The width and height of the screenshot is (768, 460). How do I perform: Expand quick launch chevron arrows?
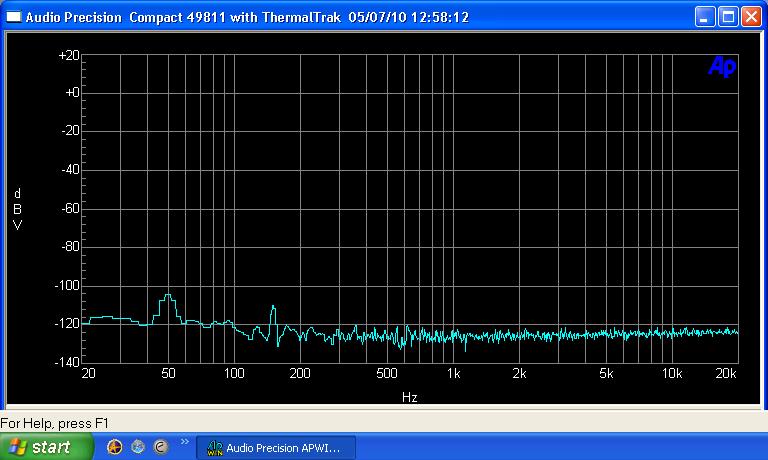pyautogui.click(x=185, y=441)
